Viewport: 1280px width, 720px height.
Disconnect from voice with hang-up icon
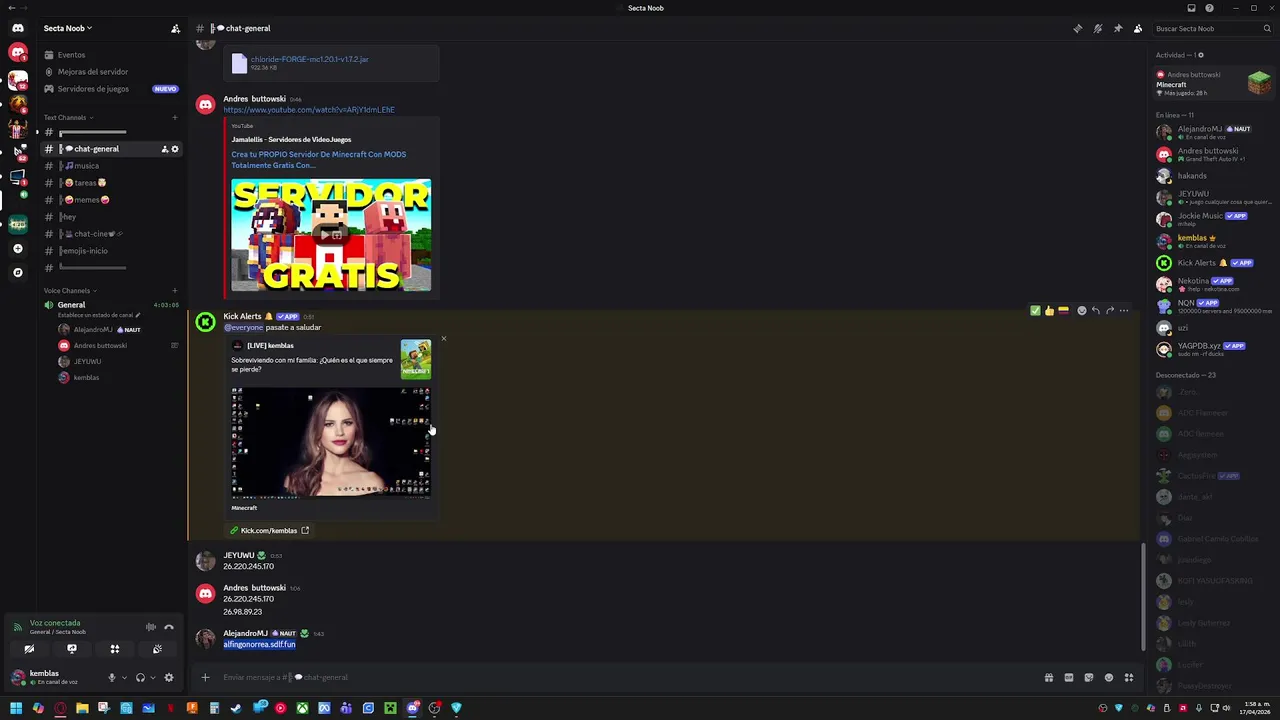coord(169,627)
